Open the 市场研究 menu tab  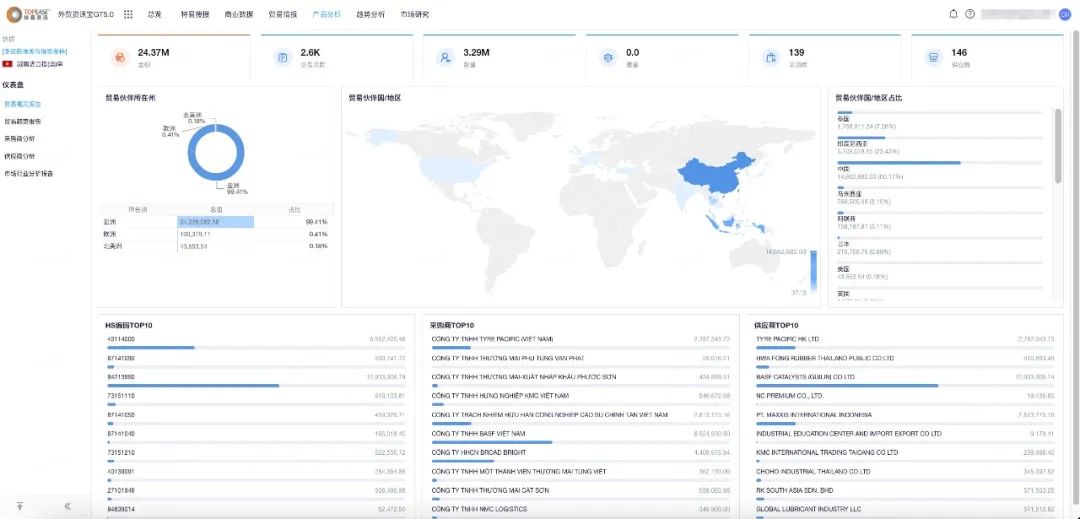point(415,14)
